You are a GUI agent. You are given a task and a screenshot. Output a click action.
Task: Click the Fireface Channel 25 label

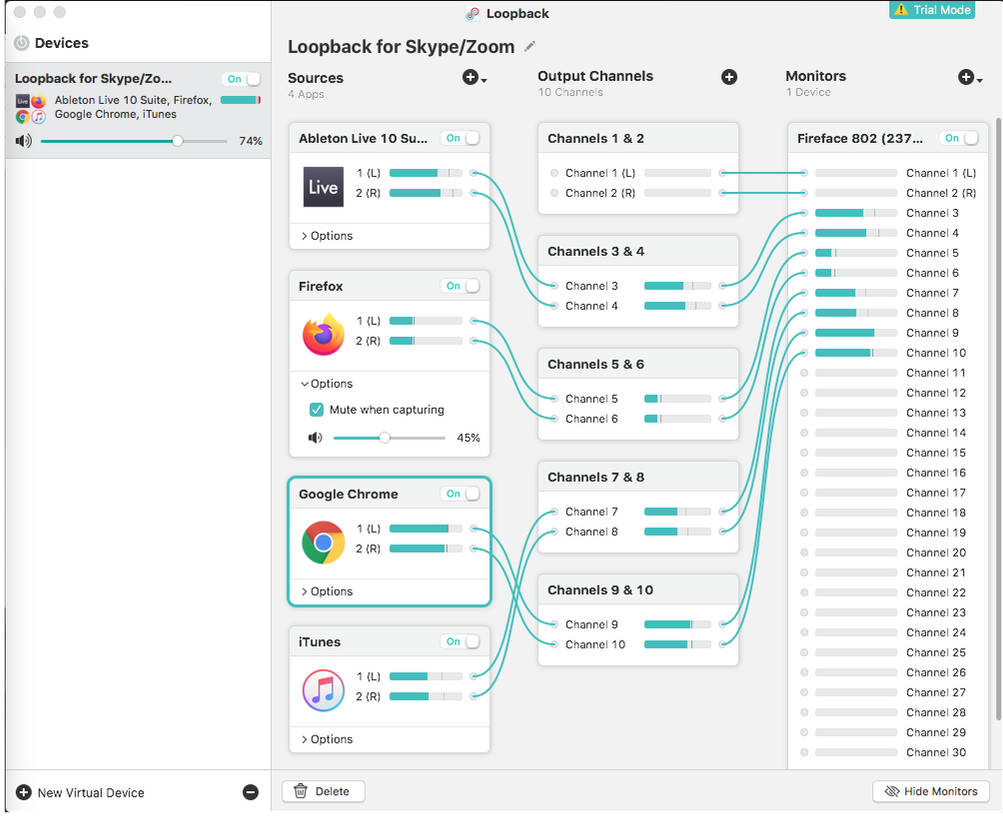936,652
